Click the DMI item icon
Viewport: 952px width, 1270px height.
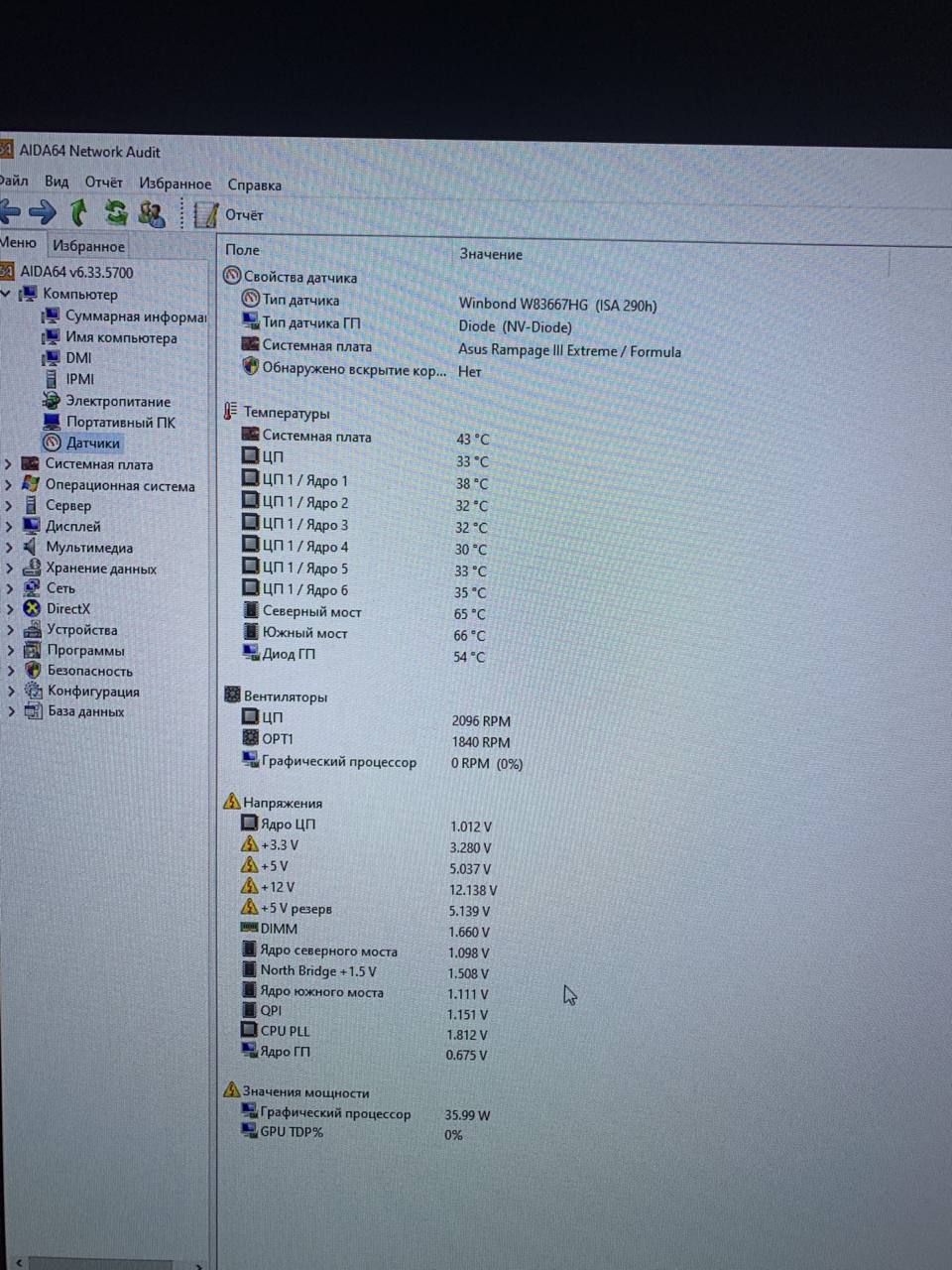(x=51, y=358)
